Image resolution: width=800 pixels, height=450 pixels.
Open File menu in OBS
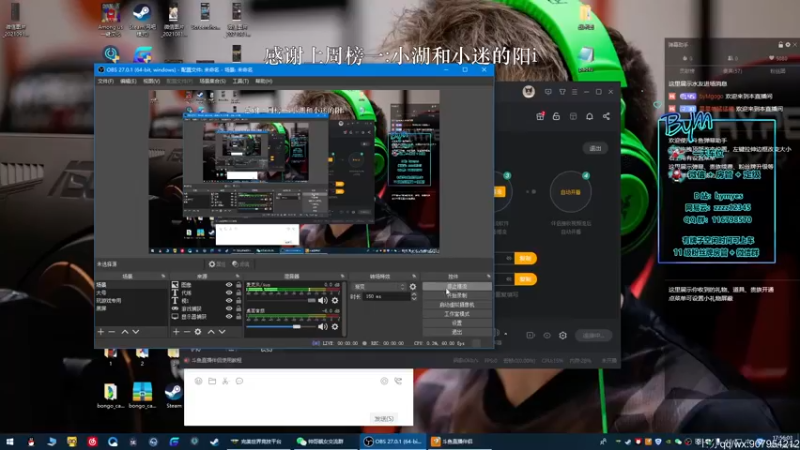tap(106, 81)
